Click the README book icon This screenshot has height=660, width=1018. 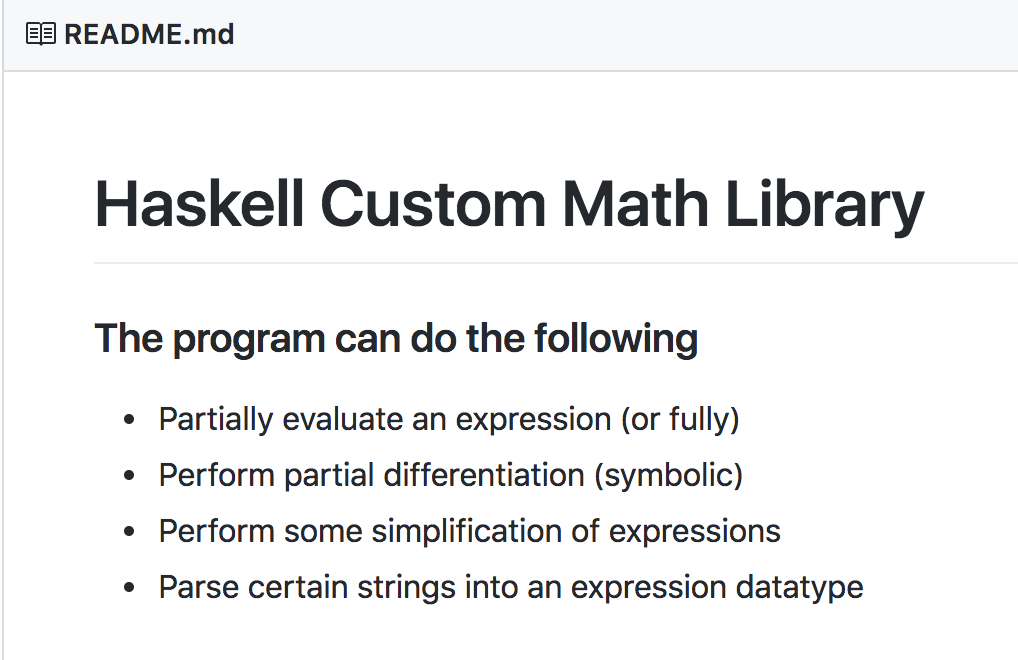41,34
